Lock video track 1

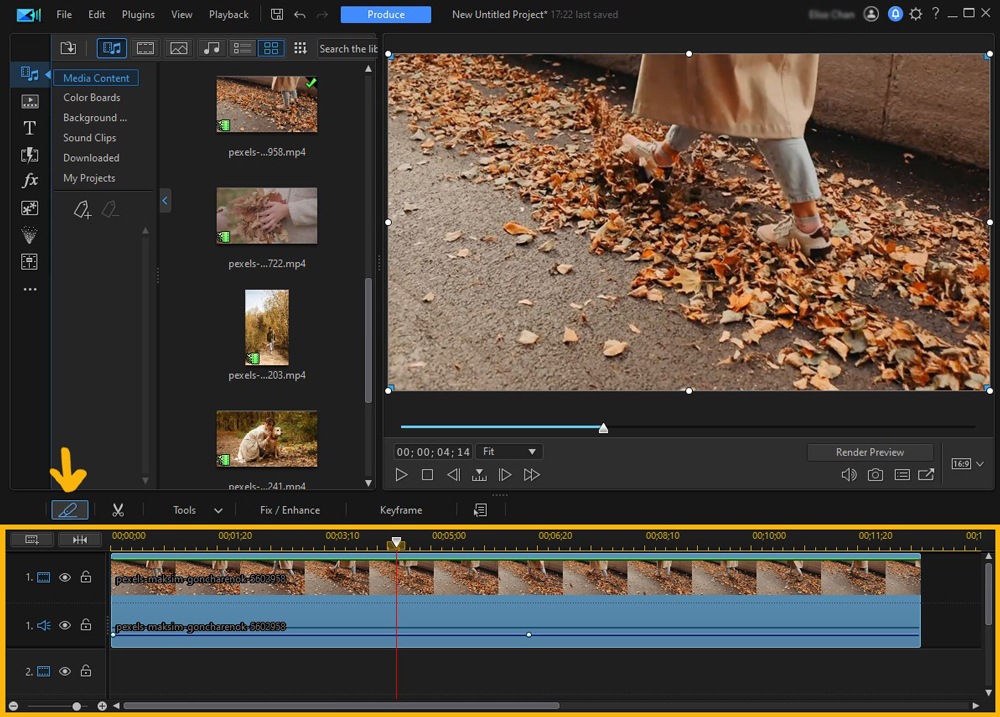click(85, 577)
